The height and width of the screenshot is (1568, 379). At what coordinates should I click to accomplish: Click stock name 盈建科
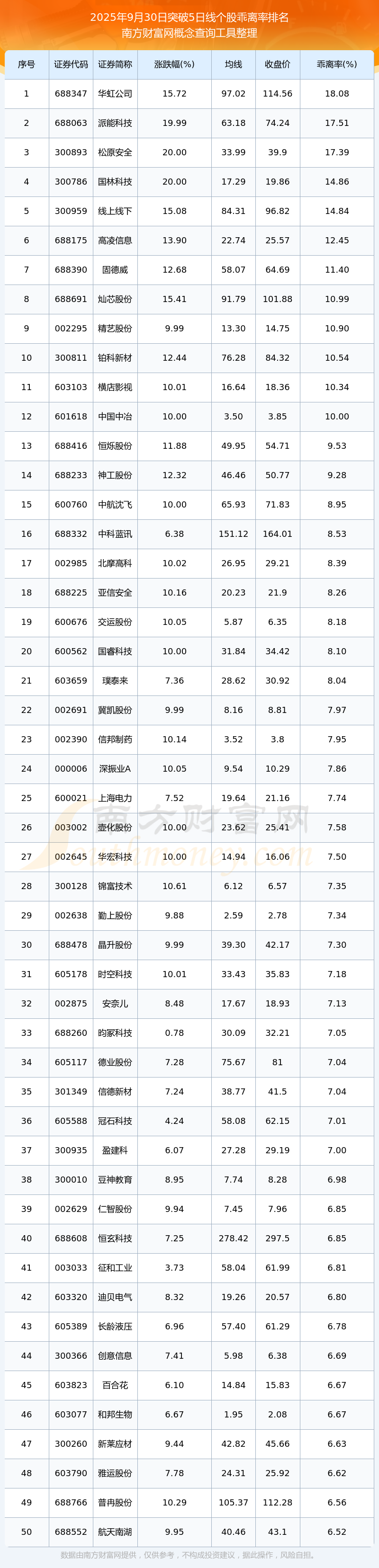pos(115,1150)
